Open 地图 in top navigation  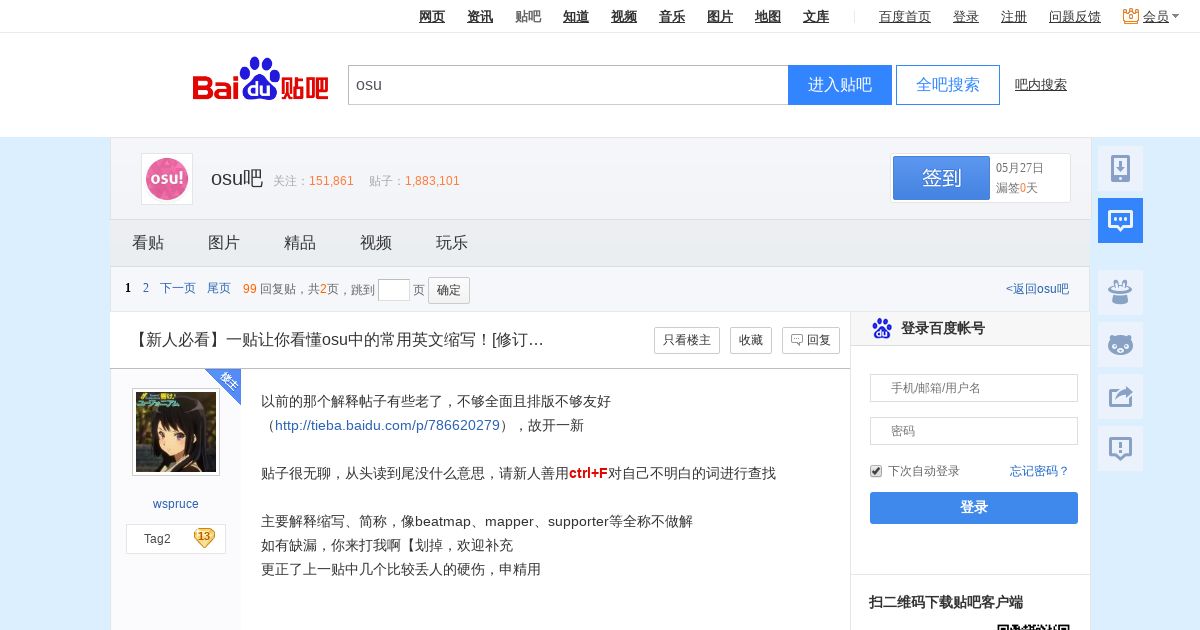click(x=768, y=16)
